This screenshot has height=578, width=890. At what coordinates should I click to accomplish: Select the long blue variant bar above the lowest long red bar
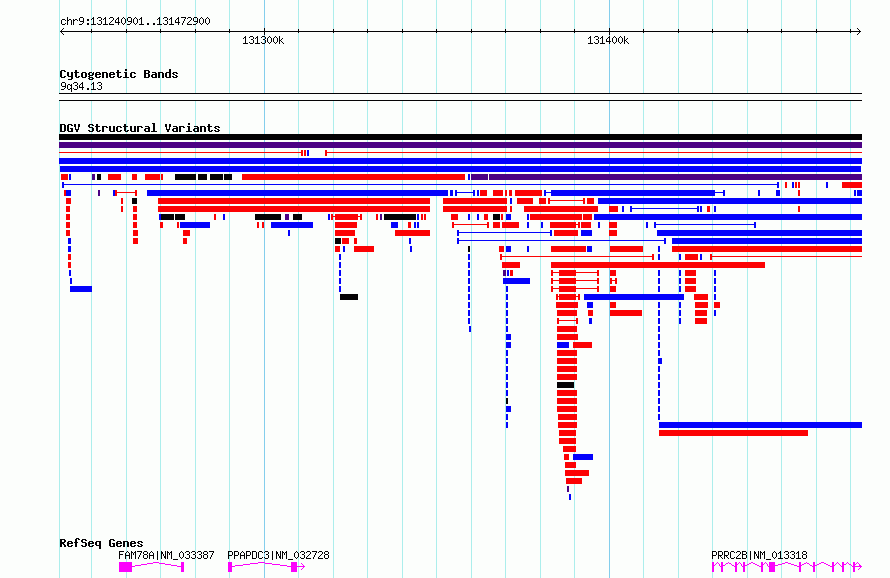pyautogui.click(x=761, y=425)
